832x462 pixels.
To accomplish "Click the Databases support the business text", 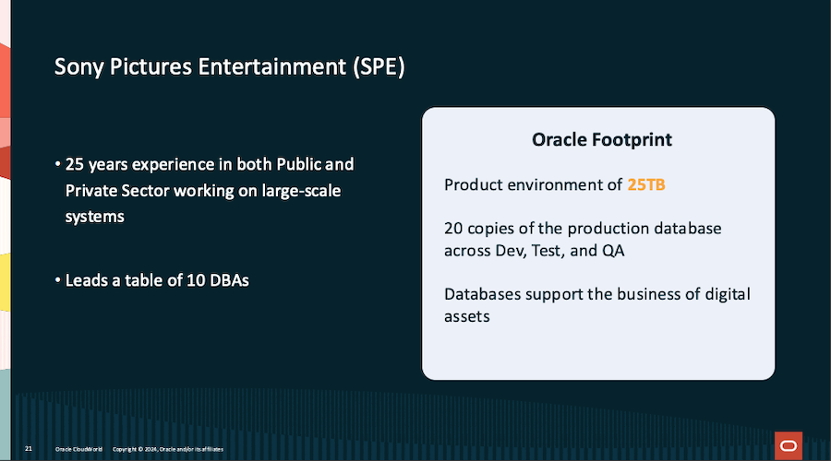I will (596, 294).
